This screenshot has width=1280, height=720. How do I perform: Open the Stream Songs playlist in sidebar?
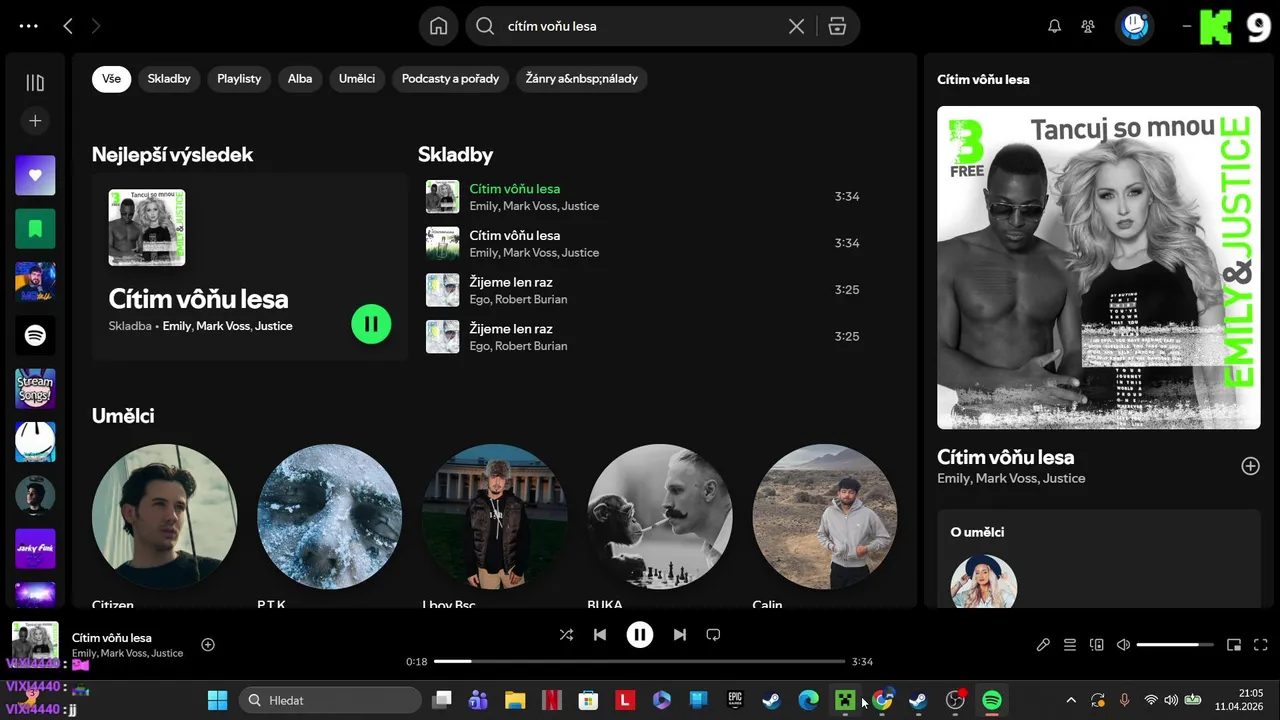click(35, 388)
